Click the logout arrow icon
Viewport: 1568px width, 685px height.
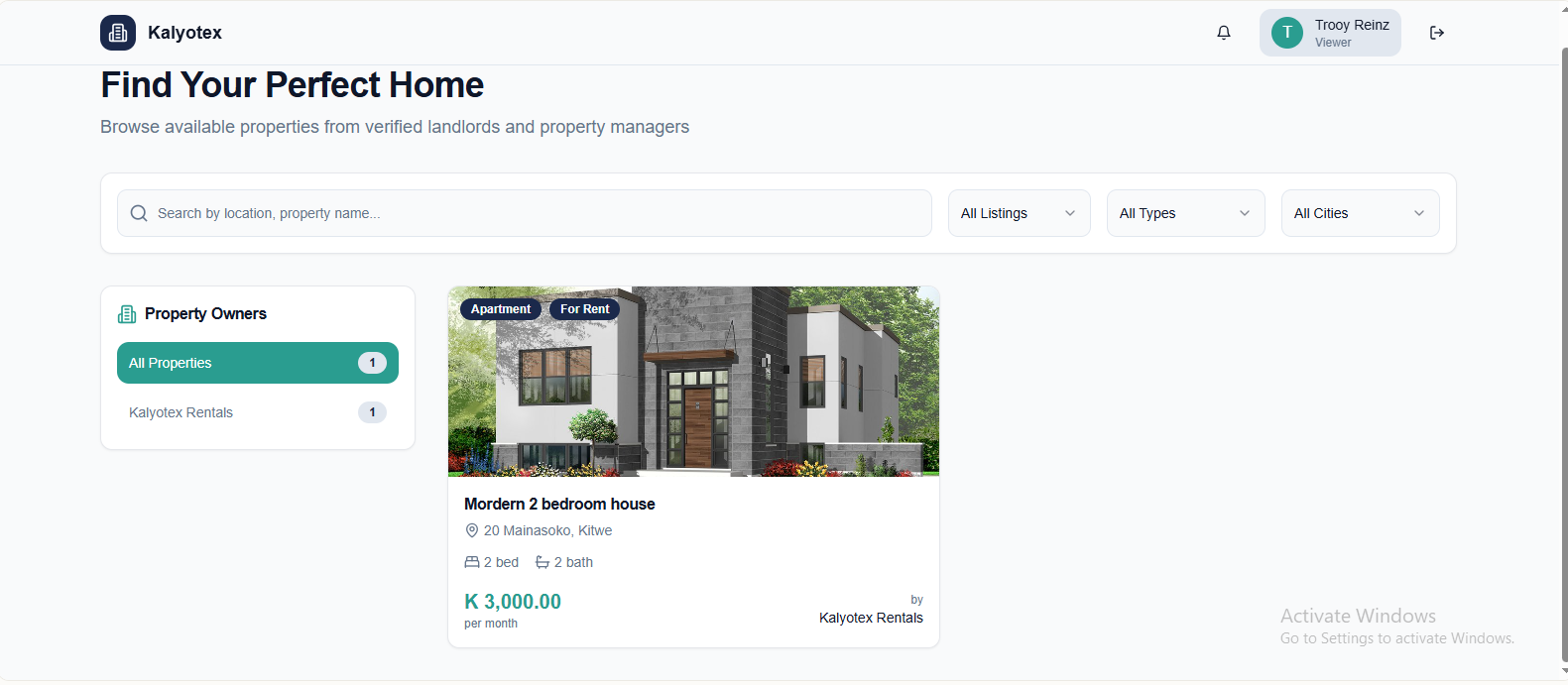pos(1437,33)
